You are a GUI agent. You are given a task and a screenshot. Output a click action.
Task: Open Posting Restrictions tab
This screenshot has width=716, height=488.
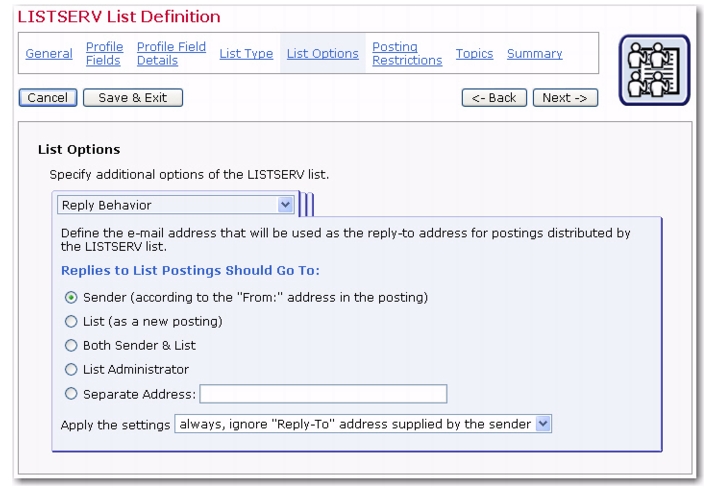pyautogui.click(x=407, y=53)
